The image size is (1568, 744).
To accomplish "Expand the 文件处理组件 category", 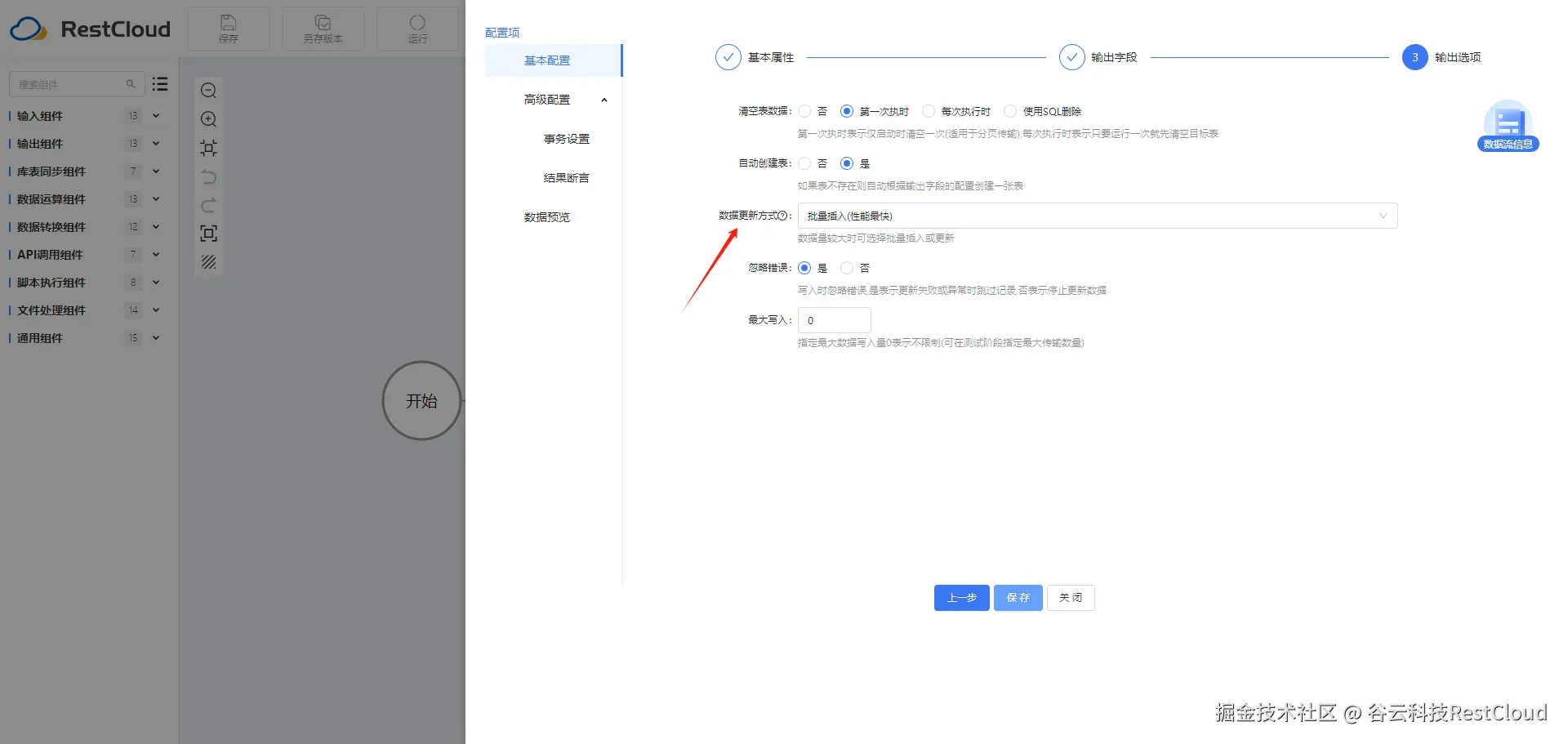I will pos(156,310).
